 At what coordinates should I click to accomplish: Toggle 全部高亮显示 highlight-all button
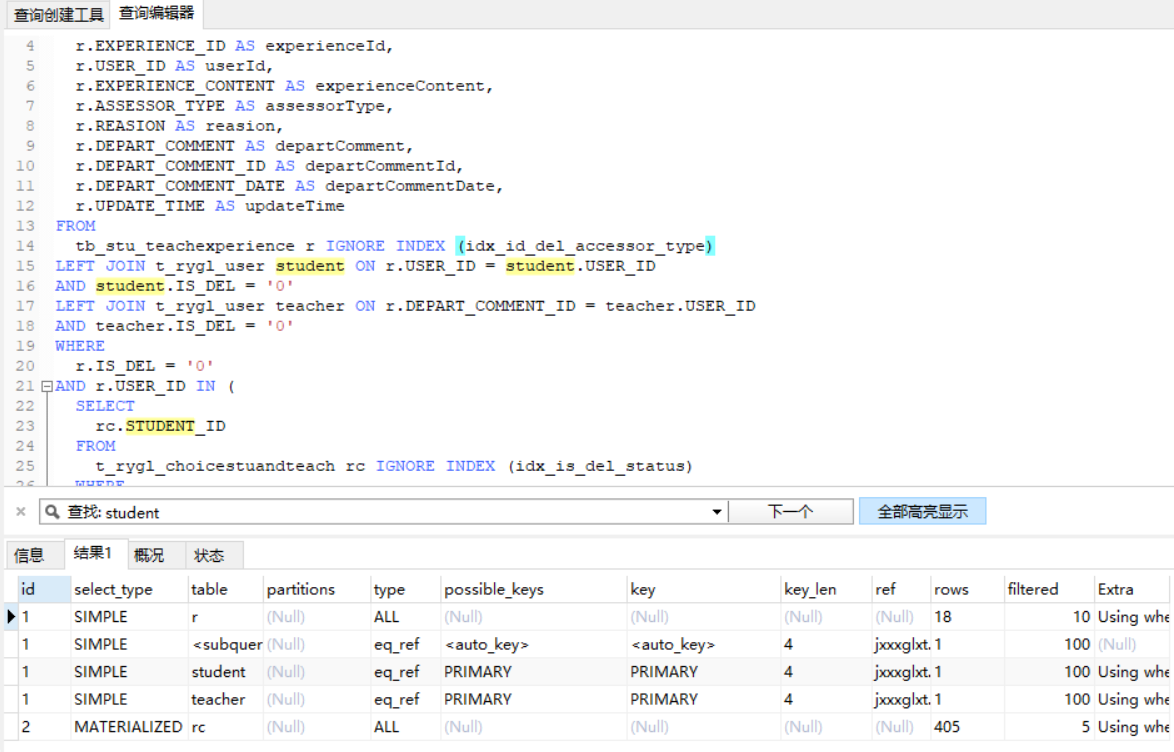click(x=922, y=512)
